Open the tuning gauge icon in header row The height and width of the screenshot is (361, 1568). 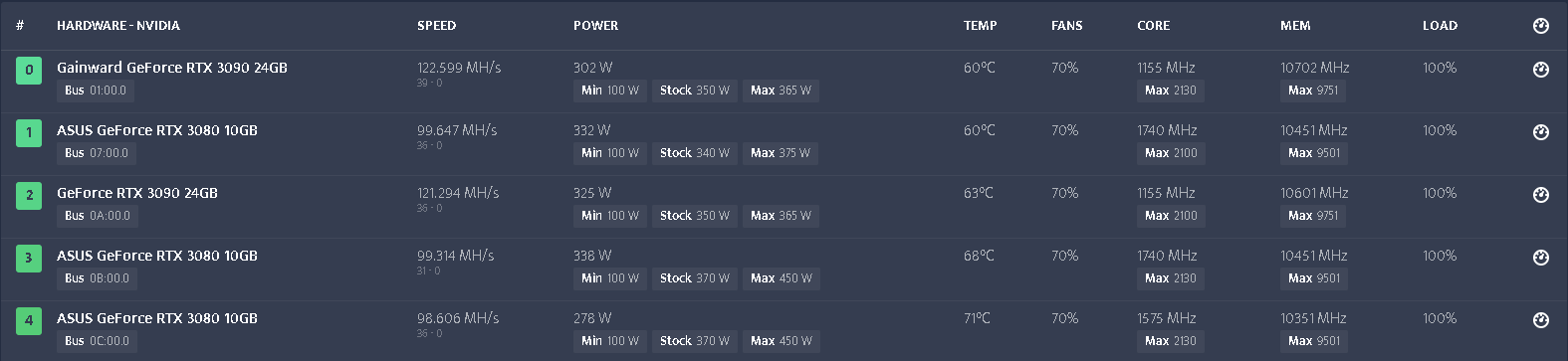(x=1541, y=26)
